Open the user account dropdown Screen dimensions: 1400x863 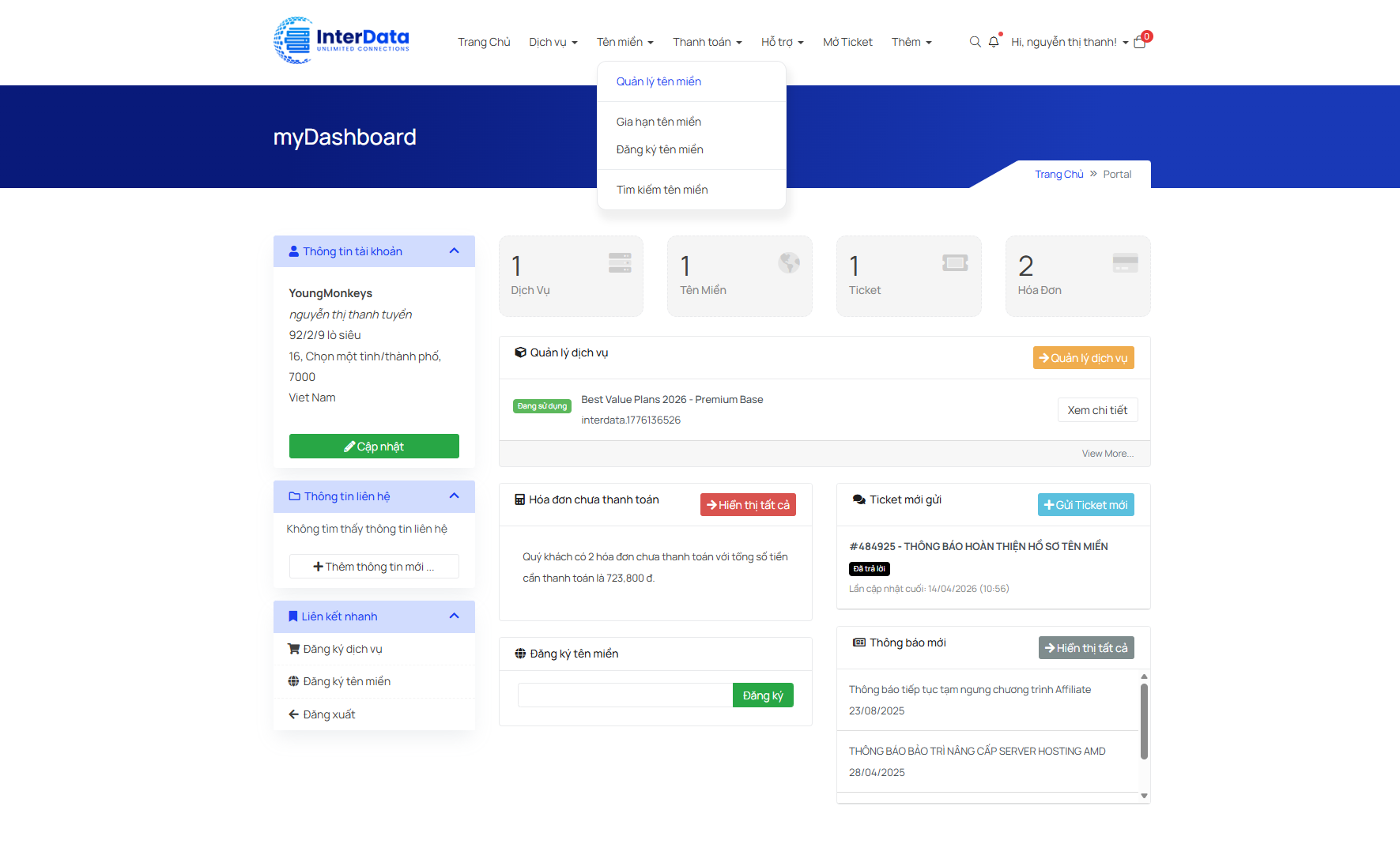pos(1069,42)
